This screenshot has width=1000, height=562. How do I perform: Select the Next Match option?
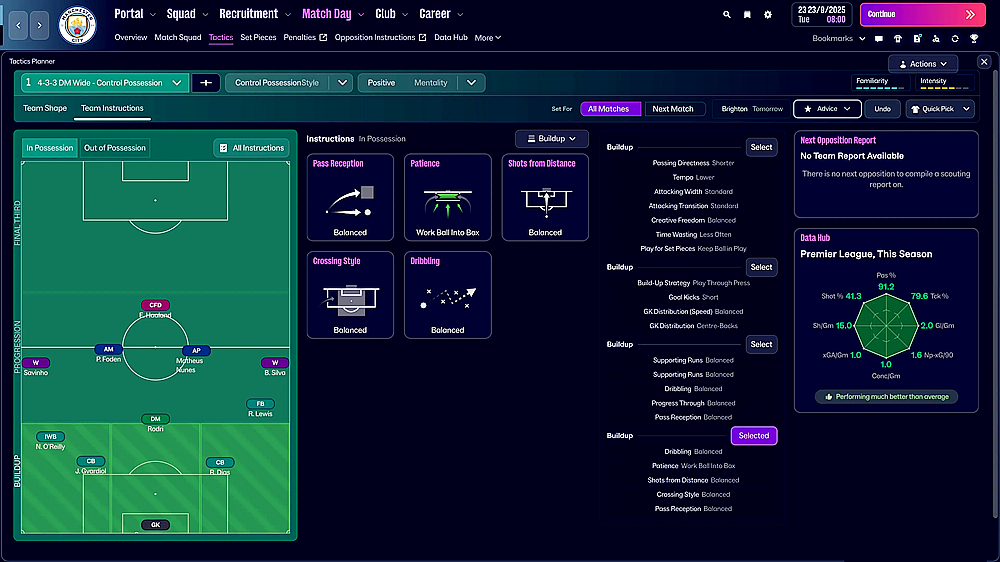click(x=673, y=109)
